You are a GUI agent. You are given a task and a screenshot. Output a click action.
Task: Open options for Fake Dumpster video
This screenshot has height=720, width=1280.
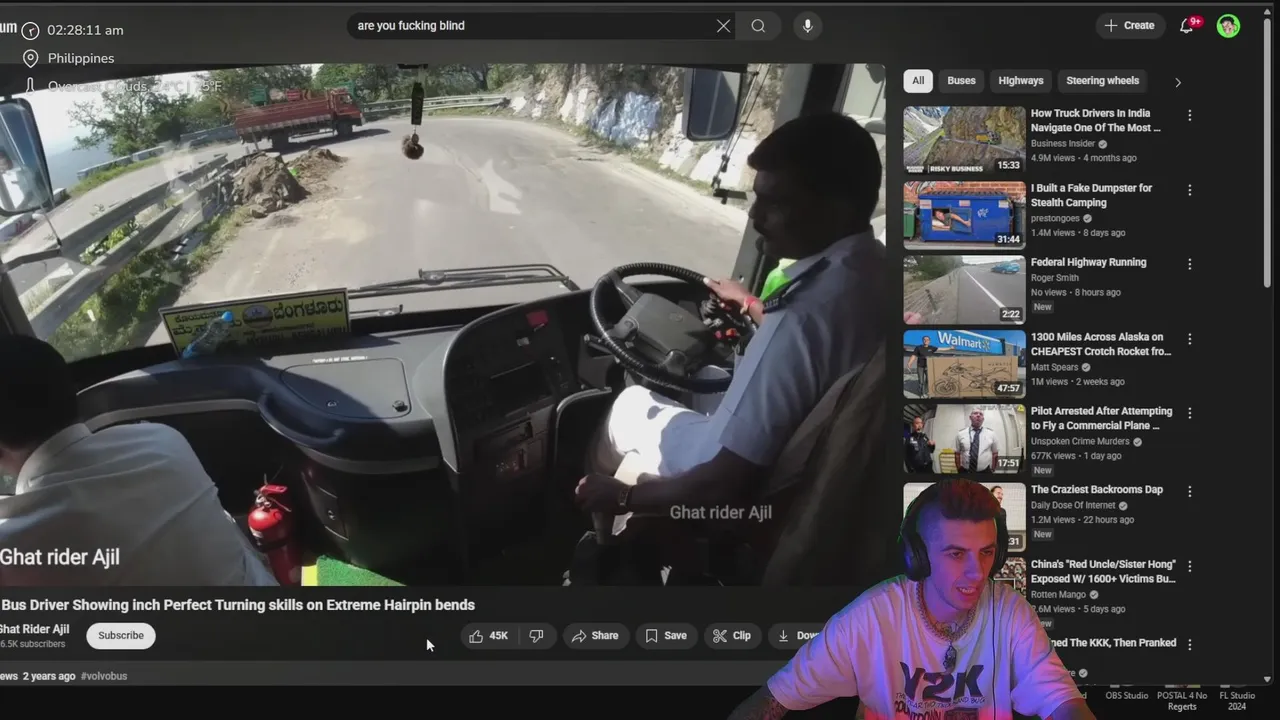pos(1189,190)
